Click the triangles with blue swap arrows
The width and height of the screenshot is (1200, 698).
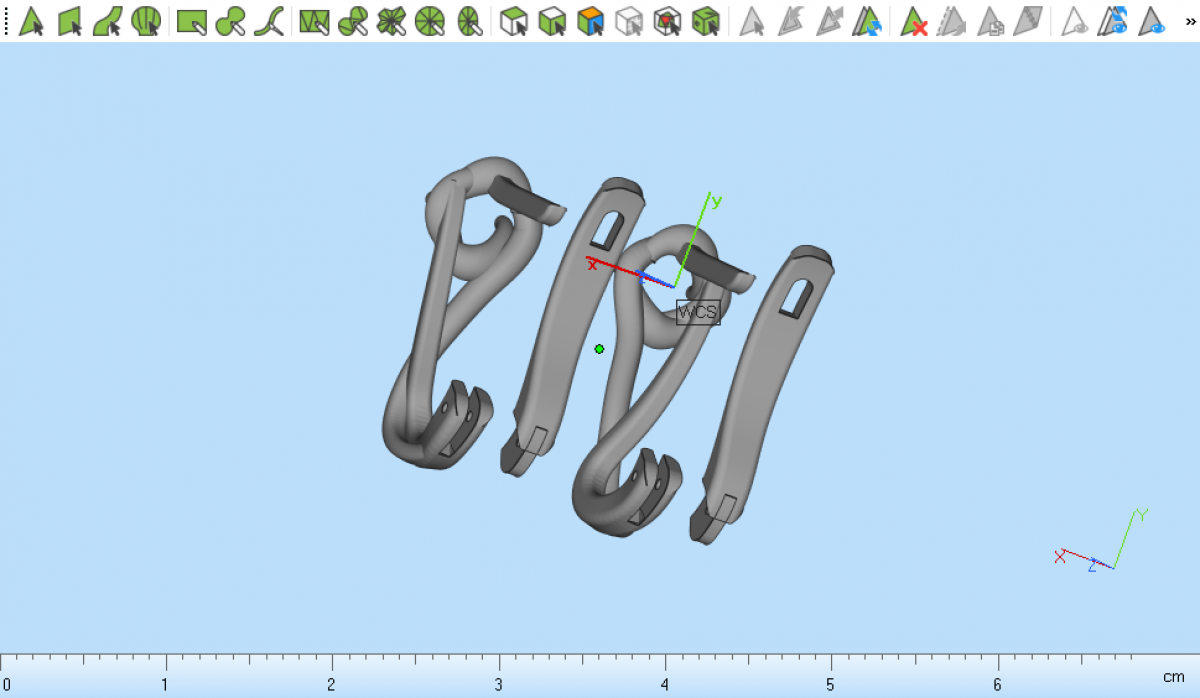tap(868, 21)
